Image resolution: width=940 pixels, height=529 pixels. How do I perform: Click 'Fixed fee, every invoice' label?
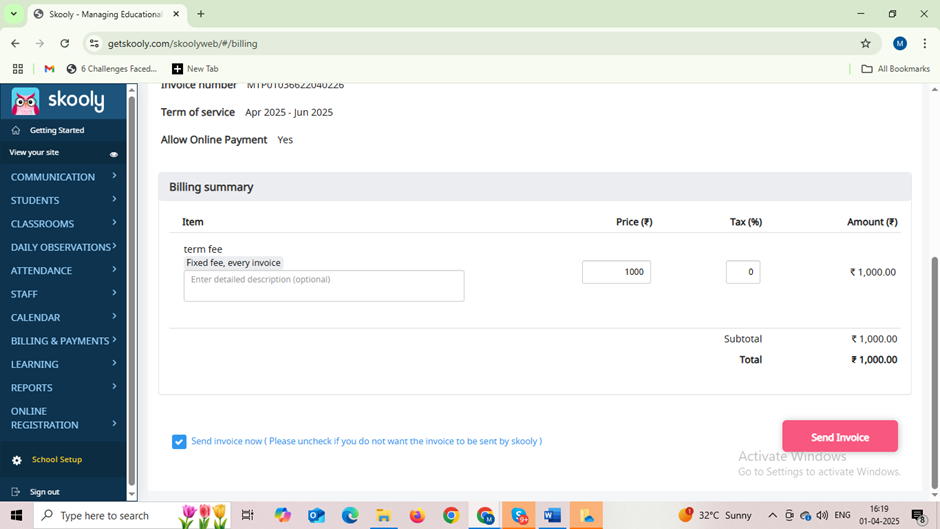point(233,263)
